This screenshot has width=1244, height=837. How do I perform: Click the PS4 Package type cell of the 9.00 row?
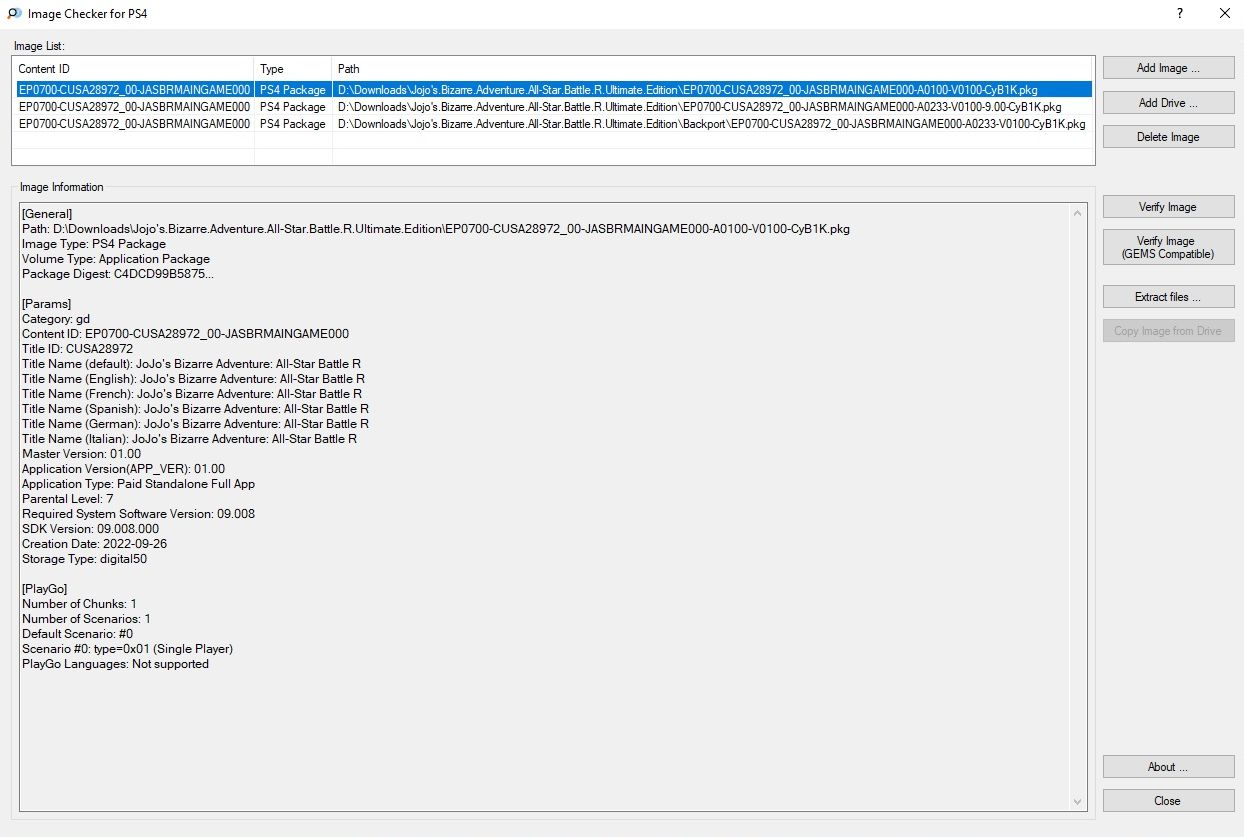(293, 107)
